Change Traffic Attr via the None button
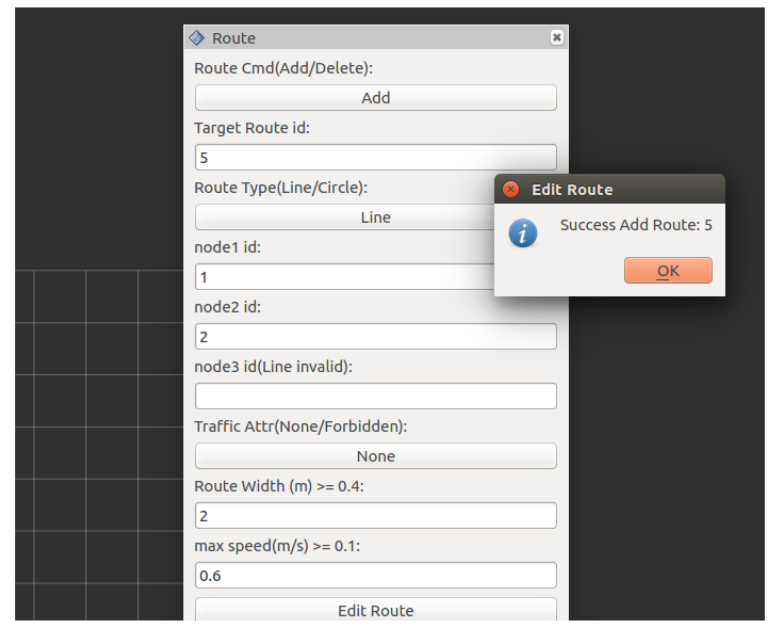Viewport: 773px width, 631px height. (375, 456)
